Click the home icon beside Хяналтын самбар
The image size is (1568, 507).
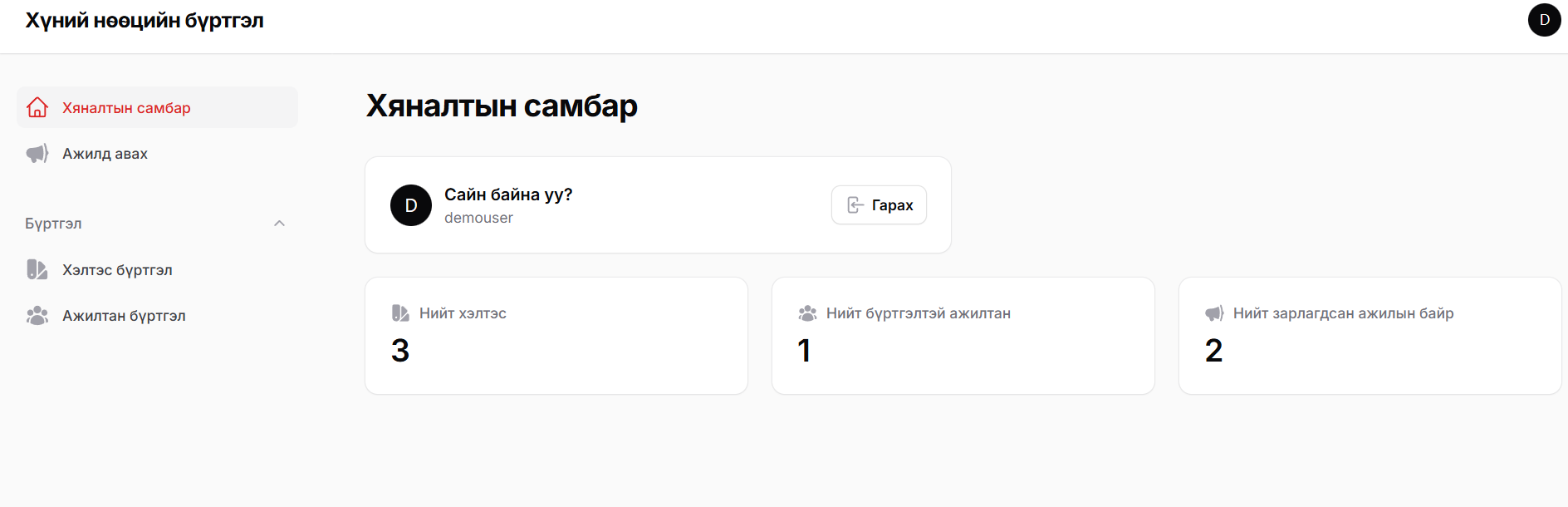coord(37,107)
